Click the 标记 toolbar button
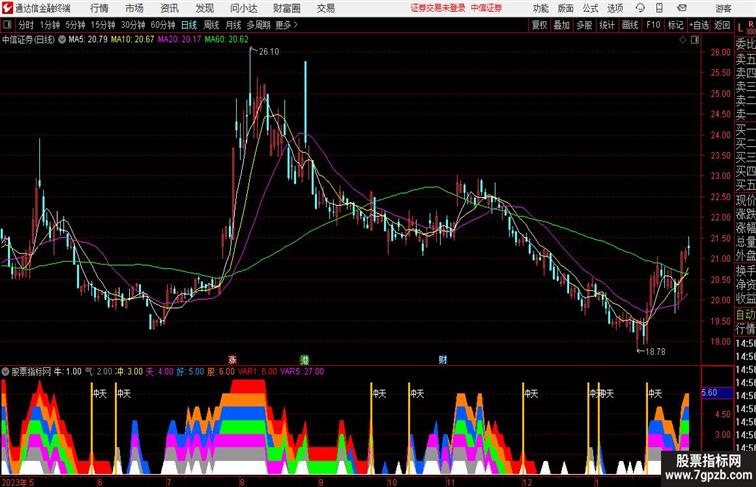Viewport: 756px width, 487px height. tap(675, 25)
